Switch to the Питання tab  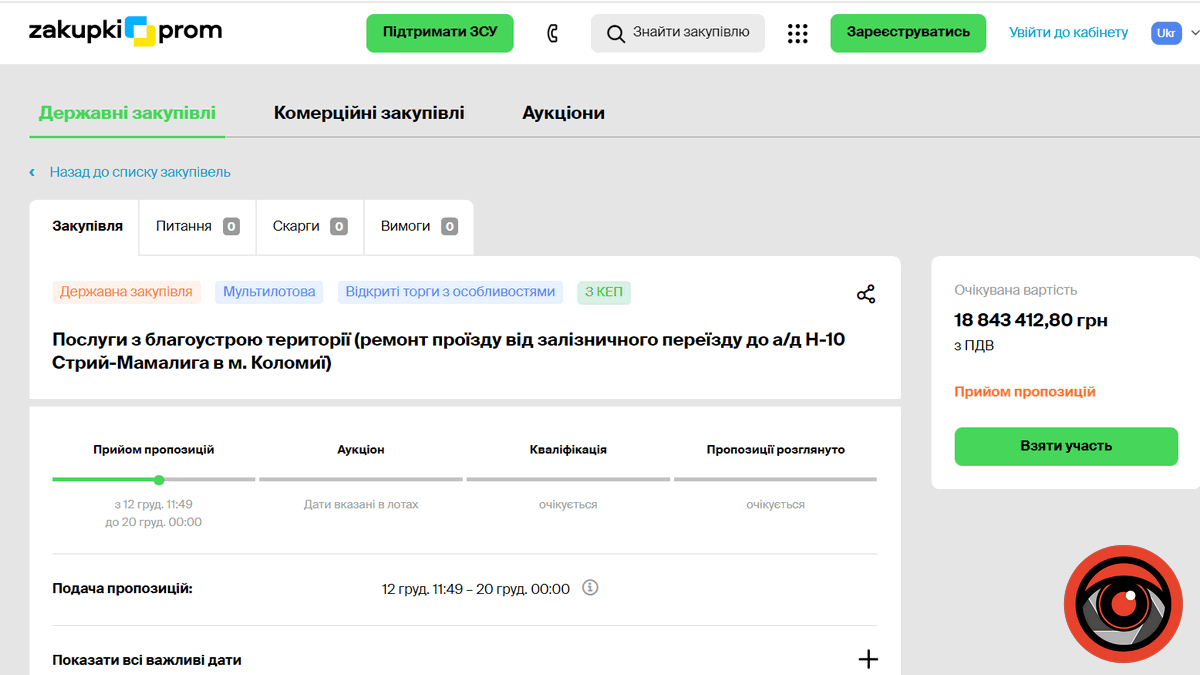[197, 226]
